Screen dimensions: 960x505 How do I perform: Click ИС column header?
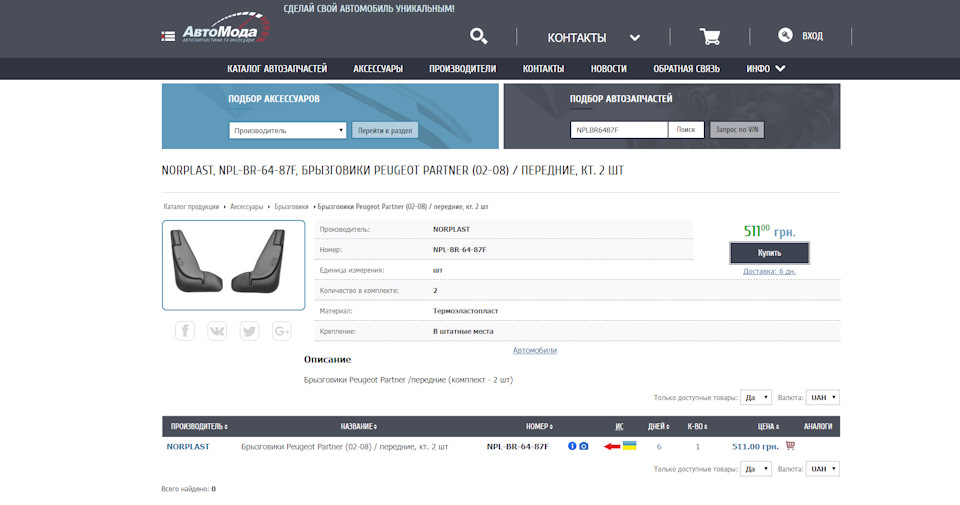(619, 427)
